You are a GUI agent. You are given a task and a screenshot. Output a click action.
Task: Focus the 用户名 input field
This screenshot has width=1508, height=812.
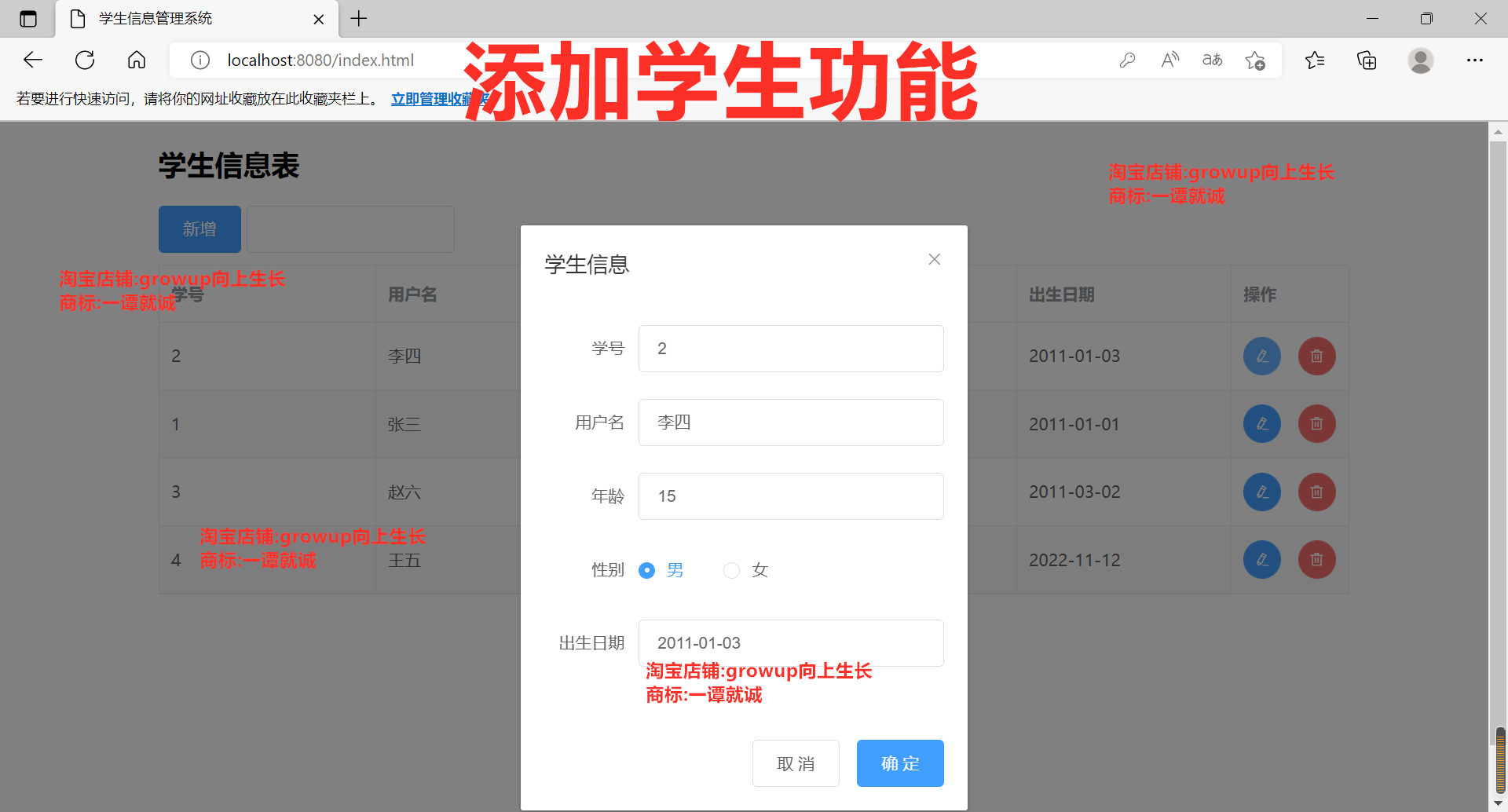pyautogui.click(x=791, y=422)
